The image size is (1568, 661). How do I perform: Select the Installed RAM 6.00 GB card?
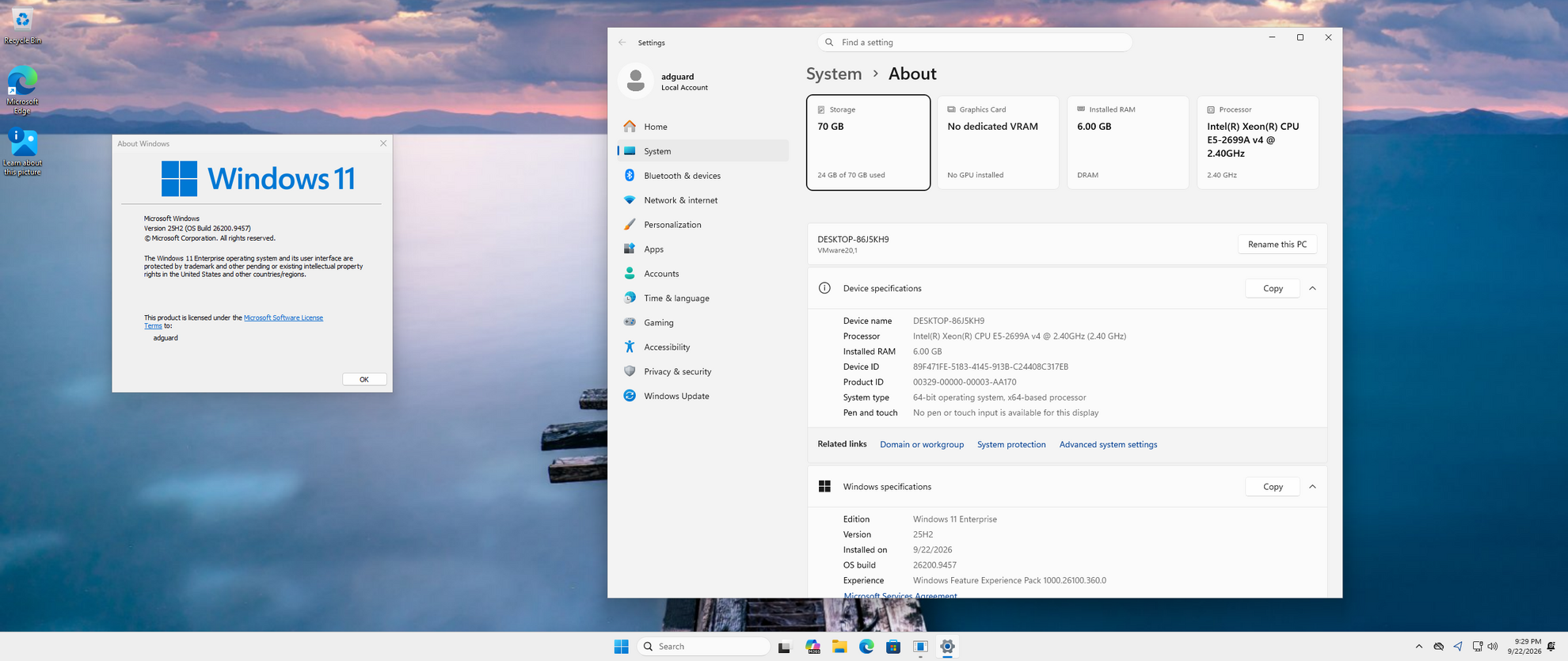1128,142
